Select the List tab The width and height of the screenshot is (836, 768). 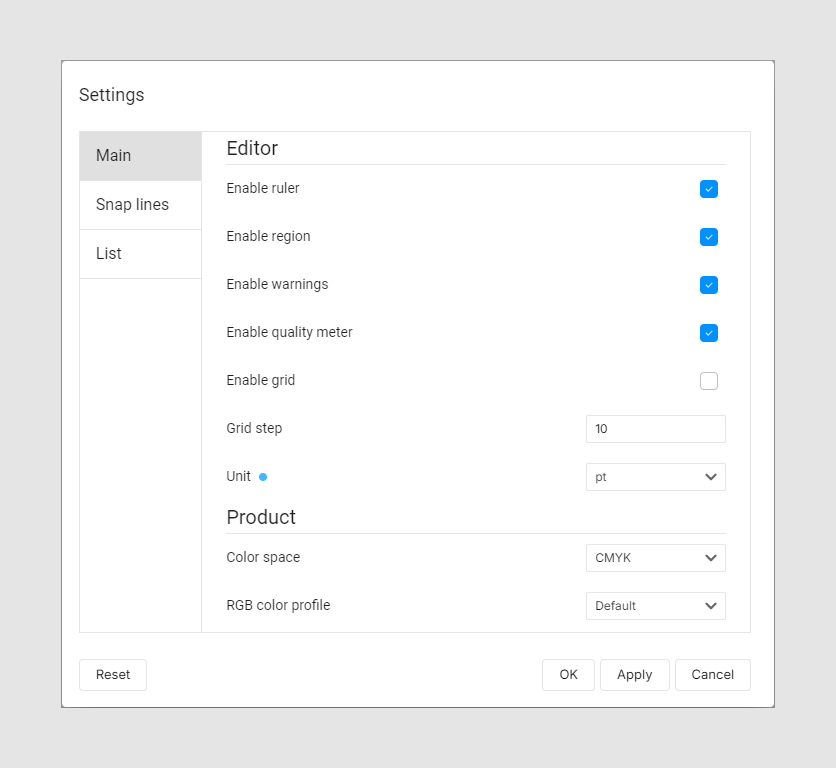click(108, 253)
